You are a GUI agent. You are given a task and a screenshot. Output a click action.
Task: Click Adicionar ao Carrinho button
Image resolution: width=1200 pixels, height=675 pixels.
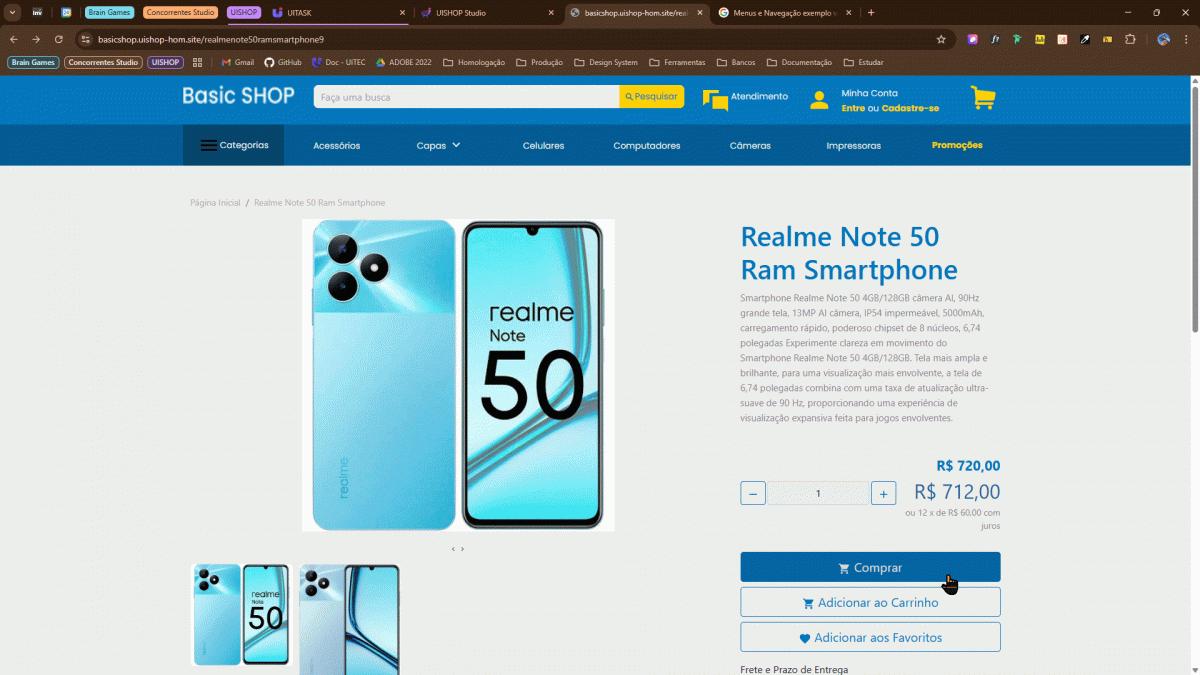tap(870, 602)
